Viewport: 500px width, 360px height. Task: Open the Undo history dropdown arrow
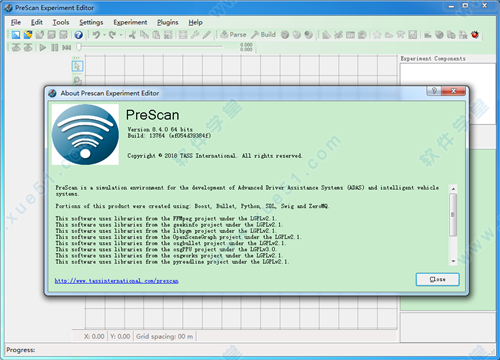104,35
